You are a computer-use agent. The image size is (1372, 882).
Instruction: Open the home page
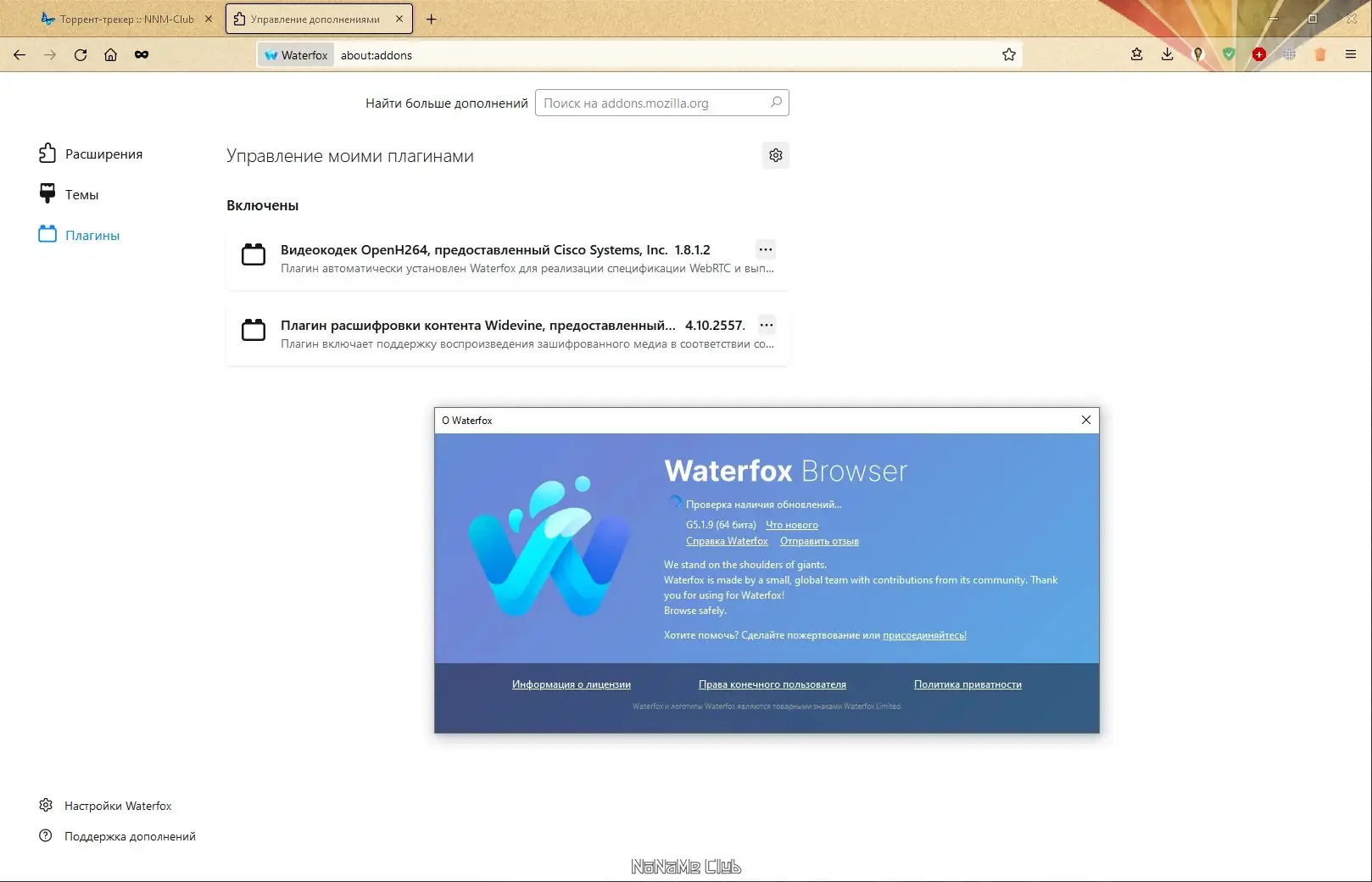[x=110, y=55]
